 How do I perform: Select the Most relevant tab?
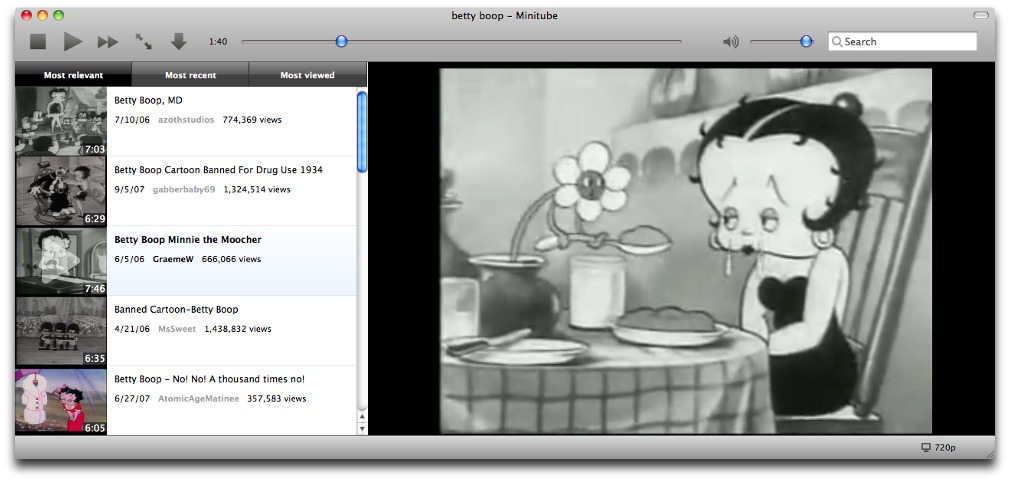pos(73,75)
